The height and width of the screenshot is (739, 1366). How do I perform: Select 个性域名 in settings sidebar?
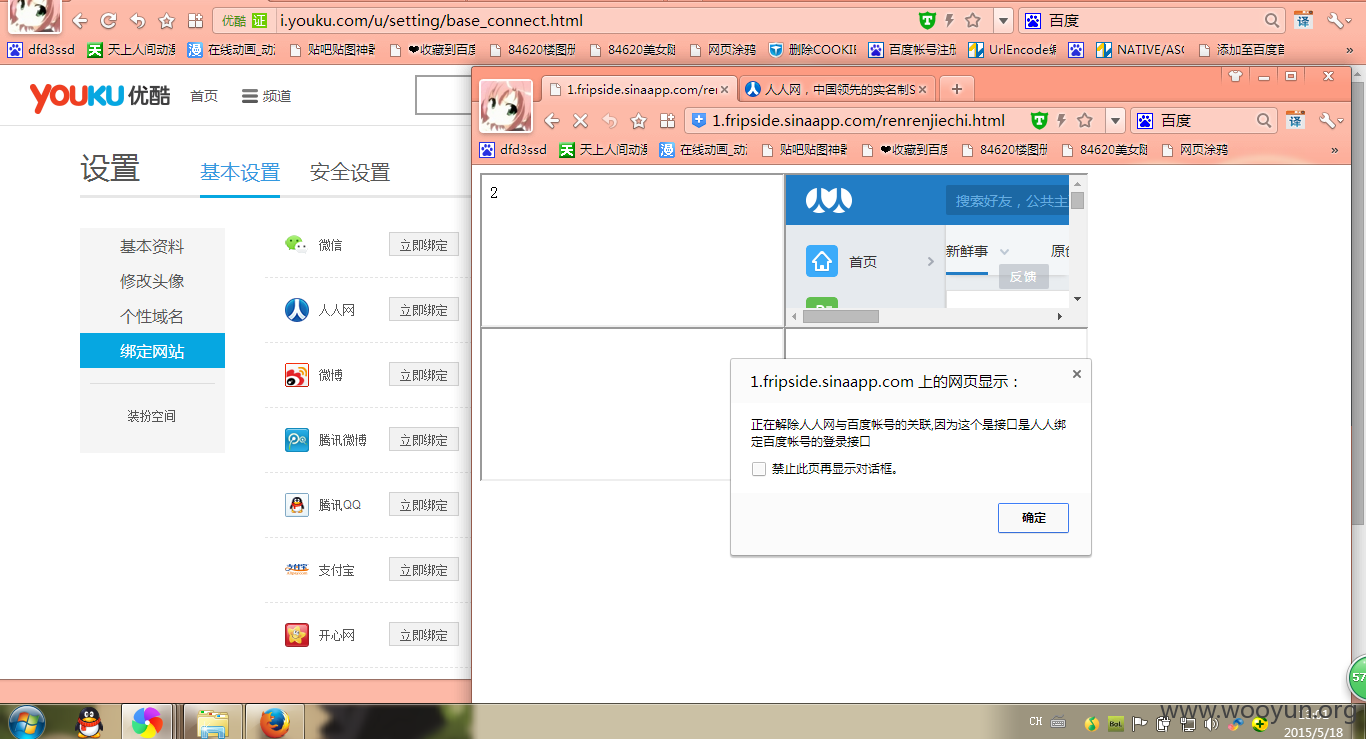(152, 317)
